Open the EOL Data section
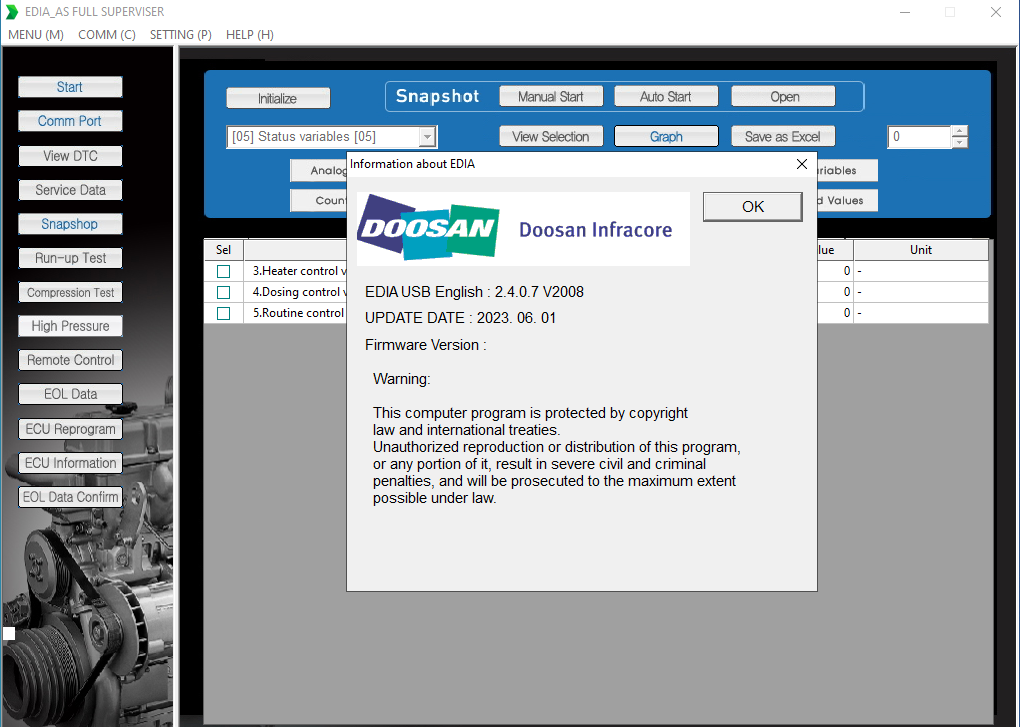 click(70, 394)
